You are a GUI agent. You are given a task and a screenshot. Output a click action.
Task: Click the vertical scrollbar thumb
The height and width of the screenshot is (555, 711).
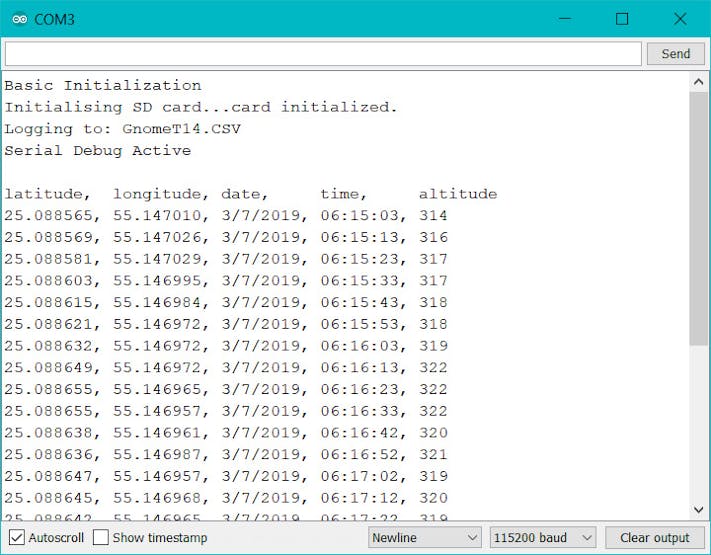click(698, 219)
